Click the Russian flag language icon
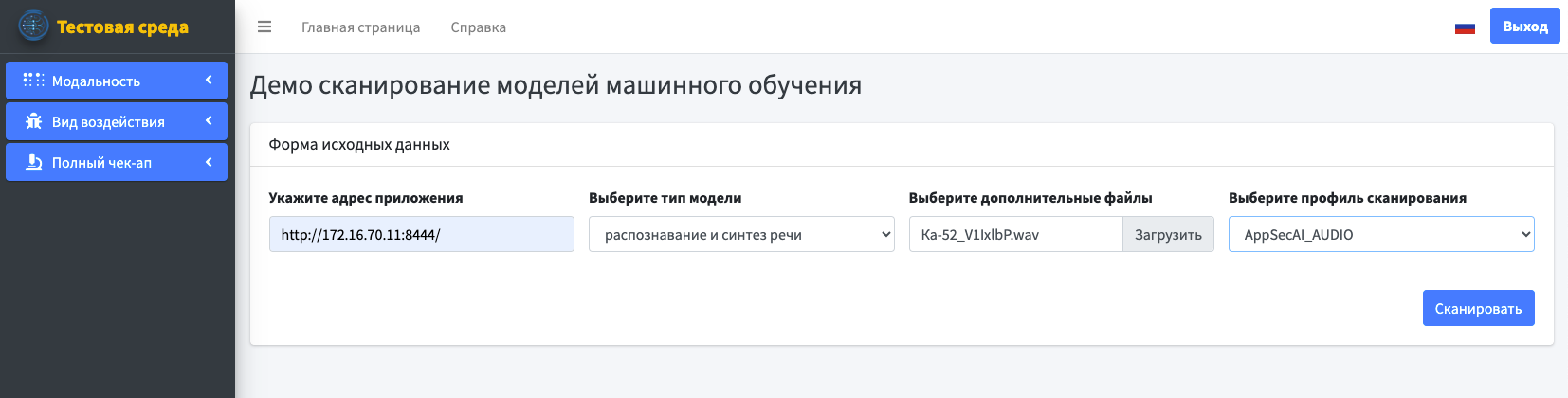The image size is (1568, 398). [1465, 27]
